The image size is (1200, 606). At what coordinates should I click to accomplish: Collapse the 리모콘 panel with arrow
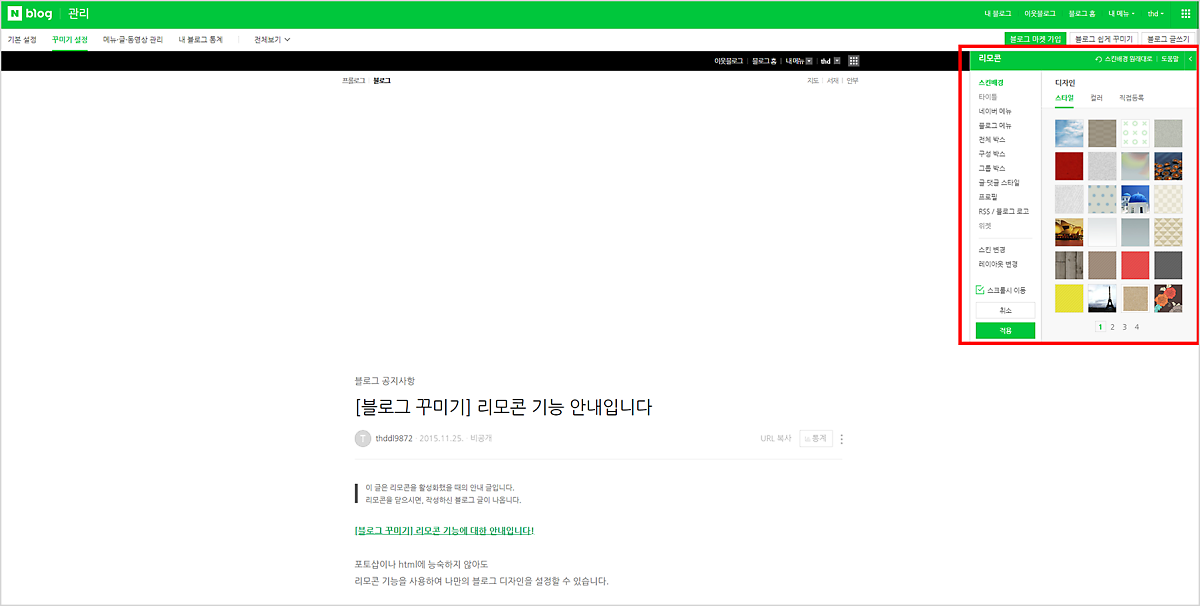coord(1190,60)
